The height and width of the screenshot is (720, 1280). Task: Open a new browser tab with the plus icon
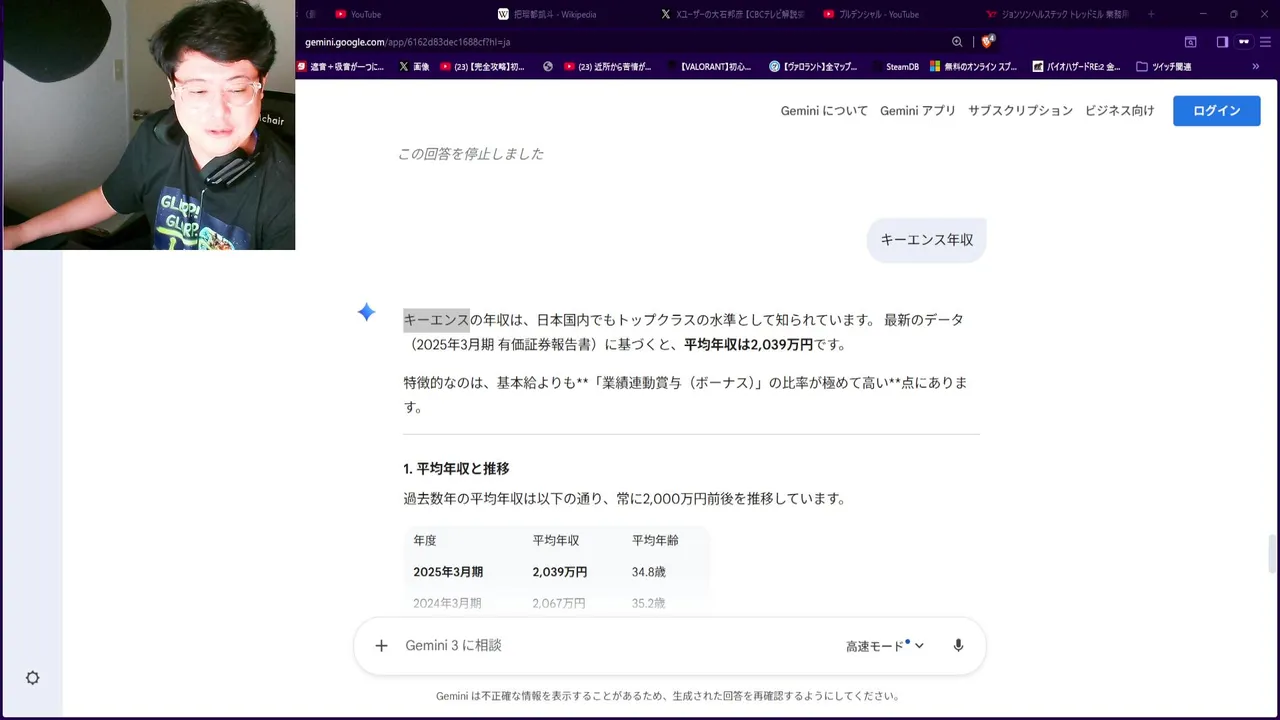click(x=1151, y=14)
